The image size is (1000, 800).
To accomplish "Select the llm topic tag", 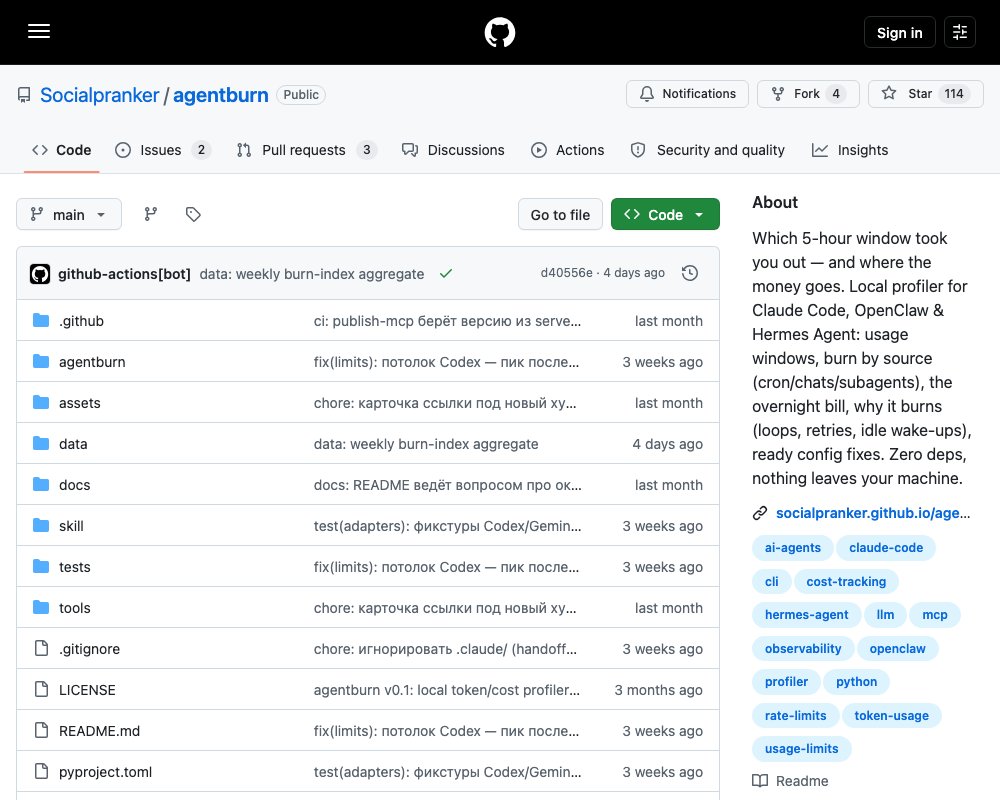I will 885,614.
